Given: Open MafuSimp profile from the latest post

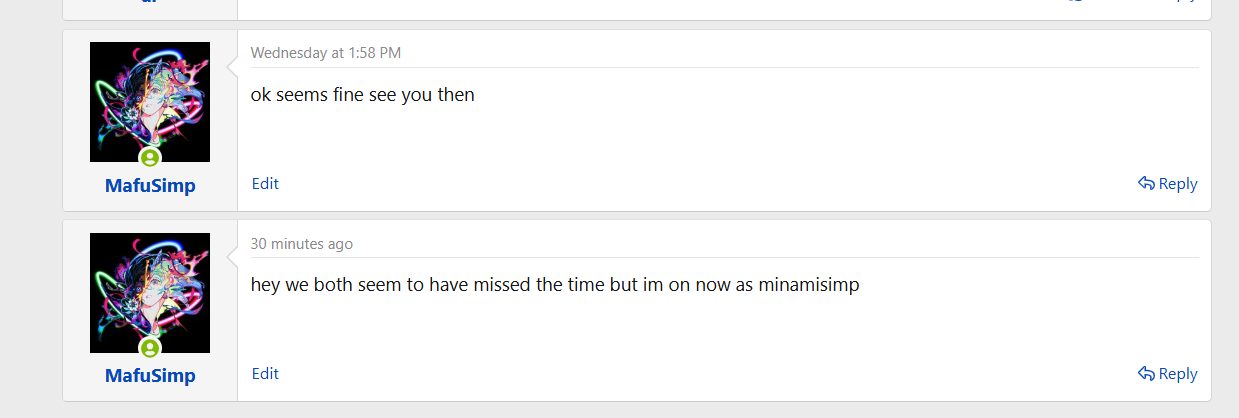Looking at the screenshot, I should point(150,376).
